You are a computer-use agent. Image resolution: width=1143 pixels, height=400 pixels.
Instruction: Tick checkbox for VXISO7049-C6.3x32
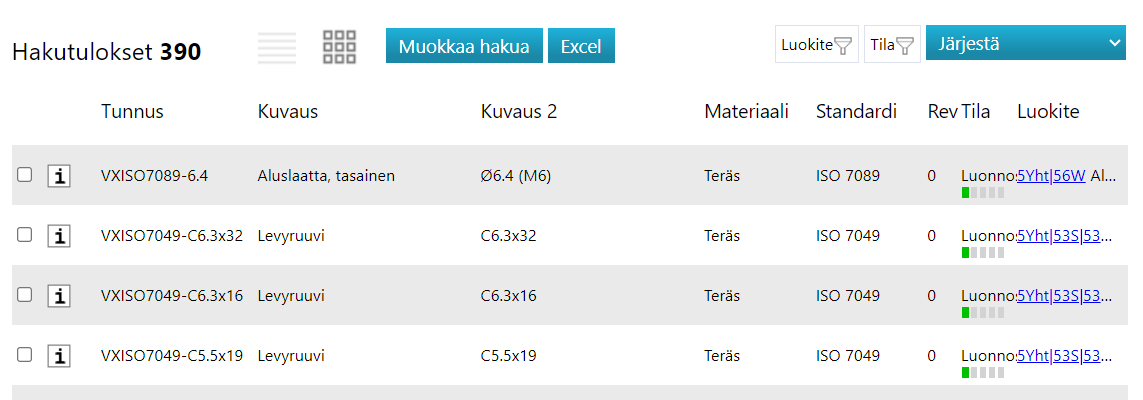pos(25,235)
